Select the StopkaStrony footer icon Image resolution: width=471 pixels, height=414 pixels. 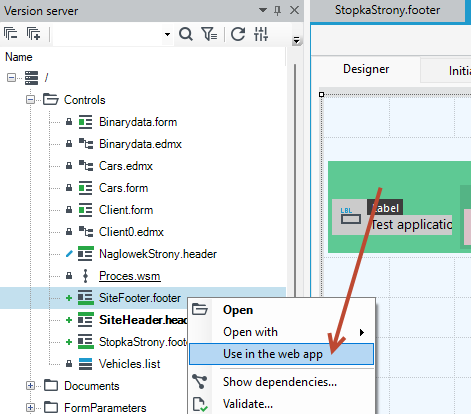click(x=86, y=342)
